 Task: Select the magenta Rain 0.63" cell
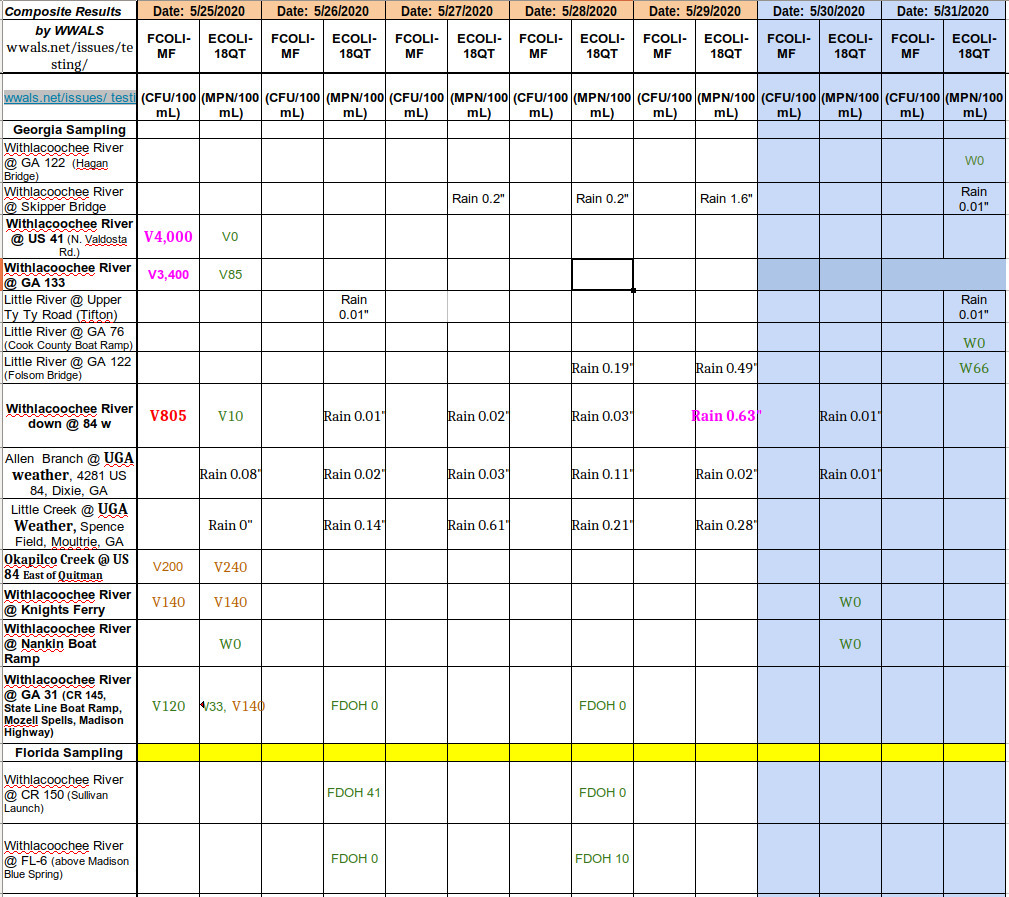[726, 416]
